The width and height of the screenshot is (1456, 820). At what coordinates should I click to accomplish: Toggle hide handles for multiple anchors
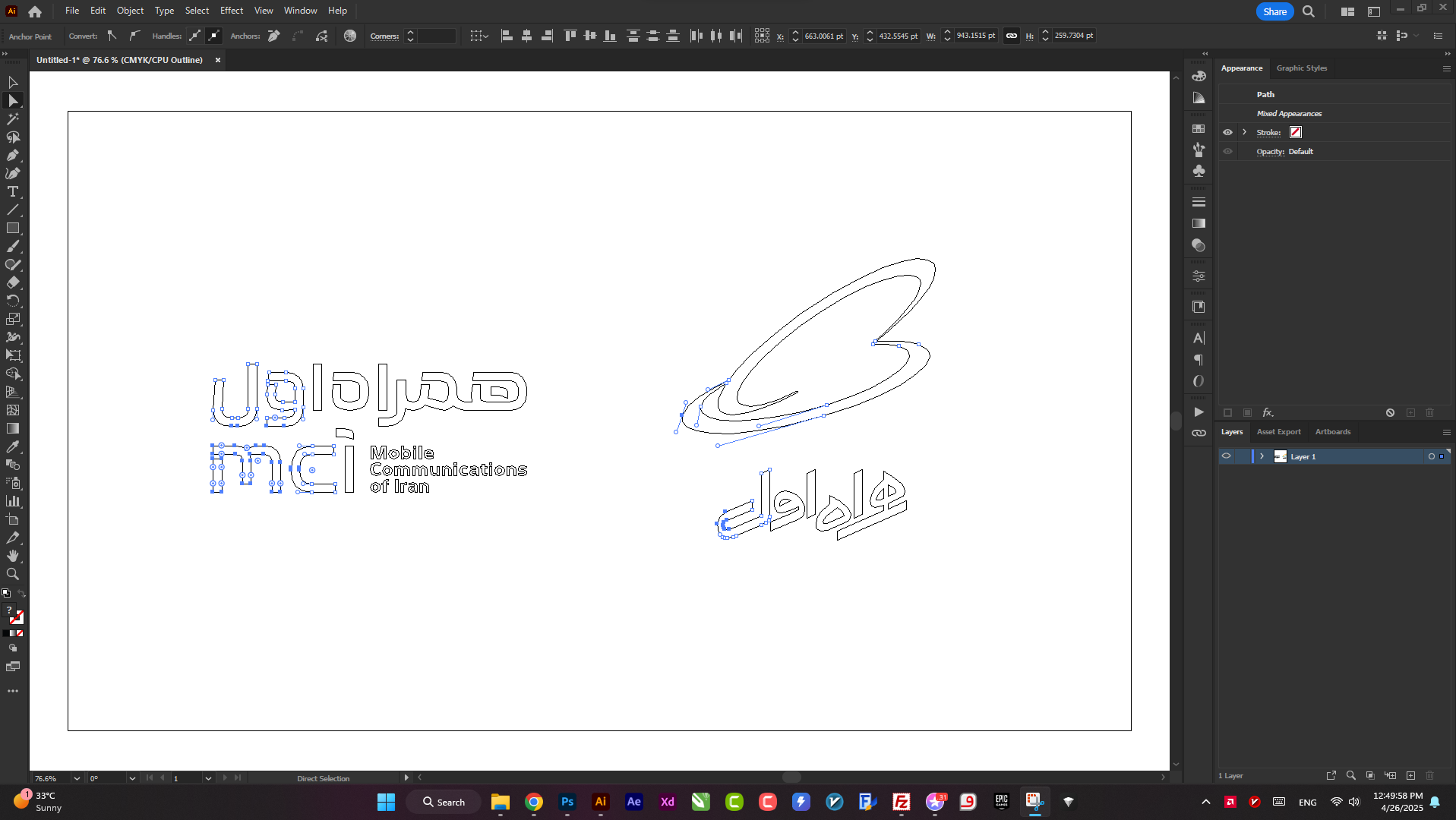[214, 36]
